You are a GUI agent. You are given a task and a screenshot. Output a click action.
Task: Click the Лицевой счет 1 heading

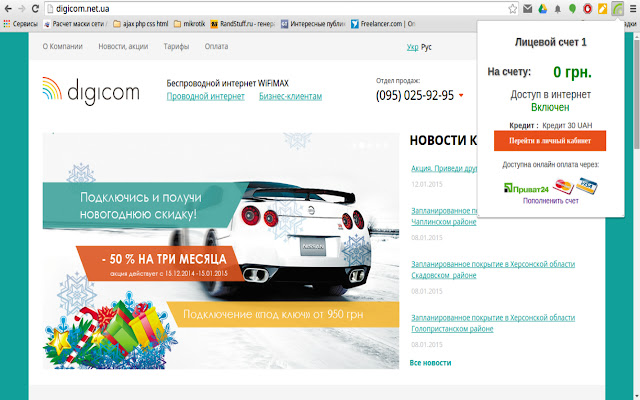(x=550, y=42)
